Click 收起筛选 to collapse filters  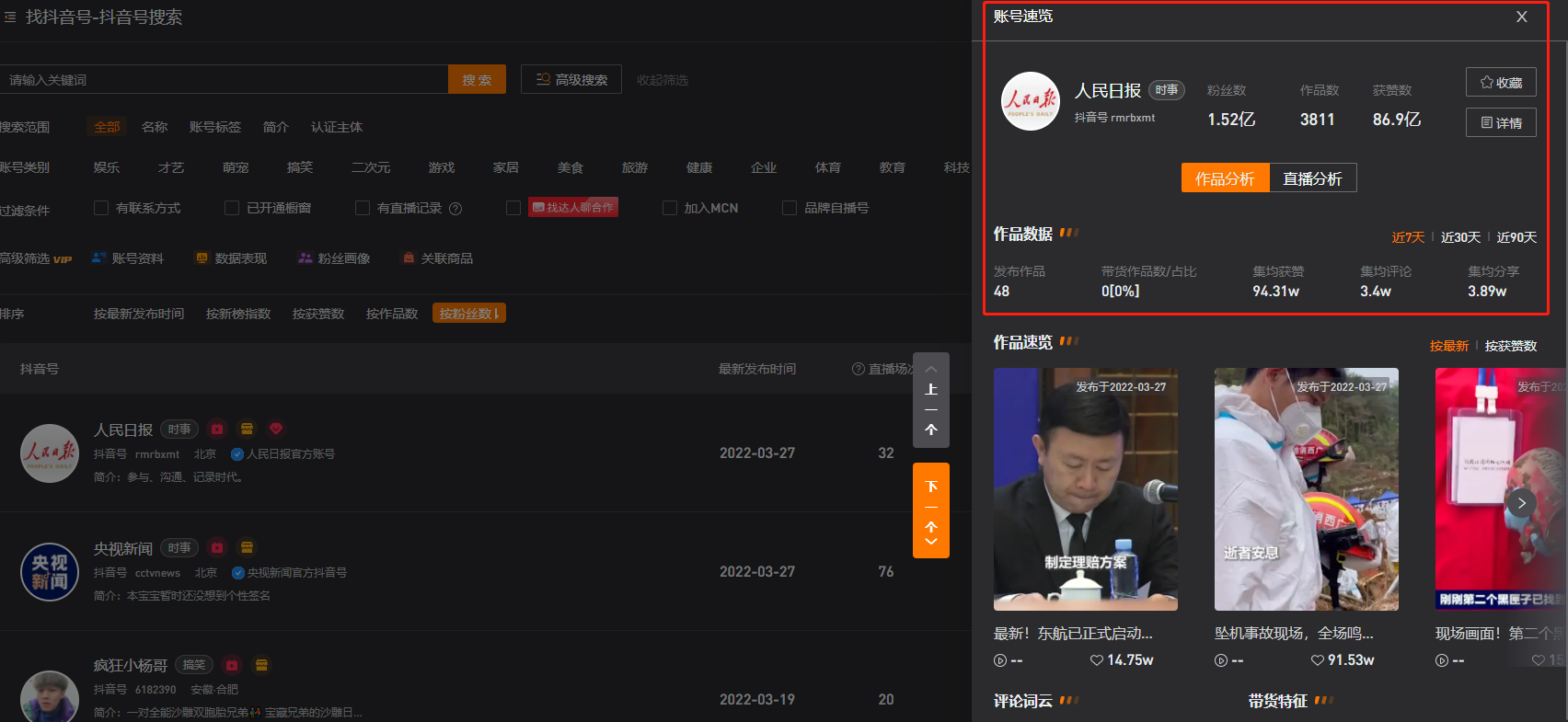point(663,80)
